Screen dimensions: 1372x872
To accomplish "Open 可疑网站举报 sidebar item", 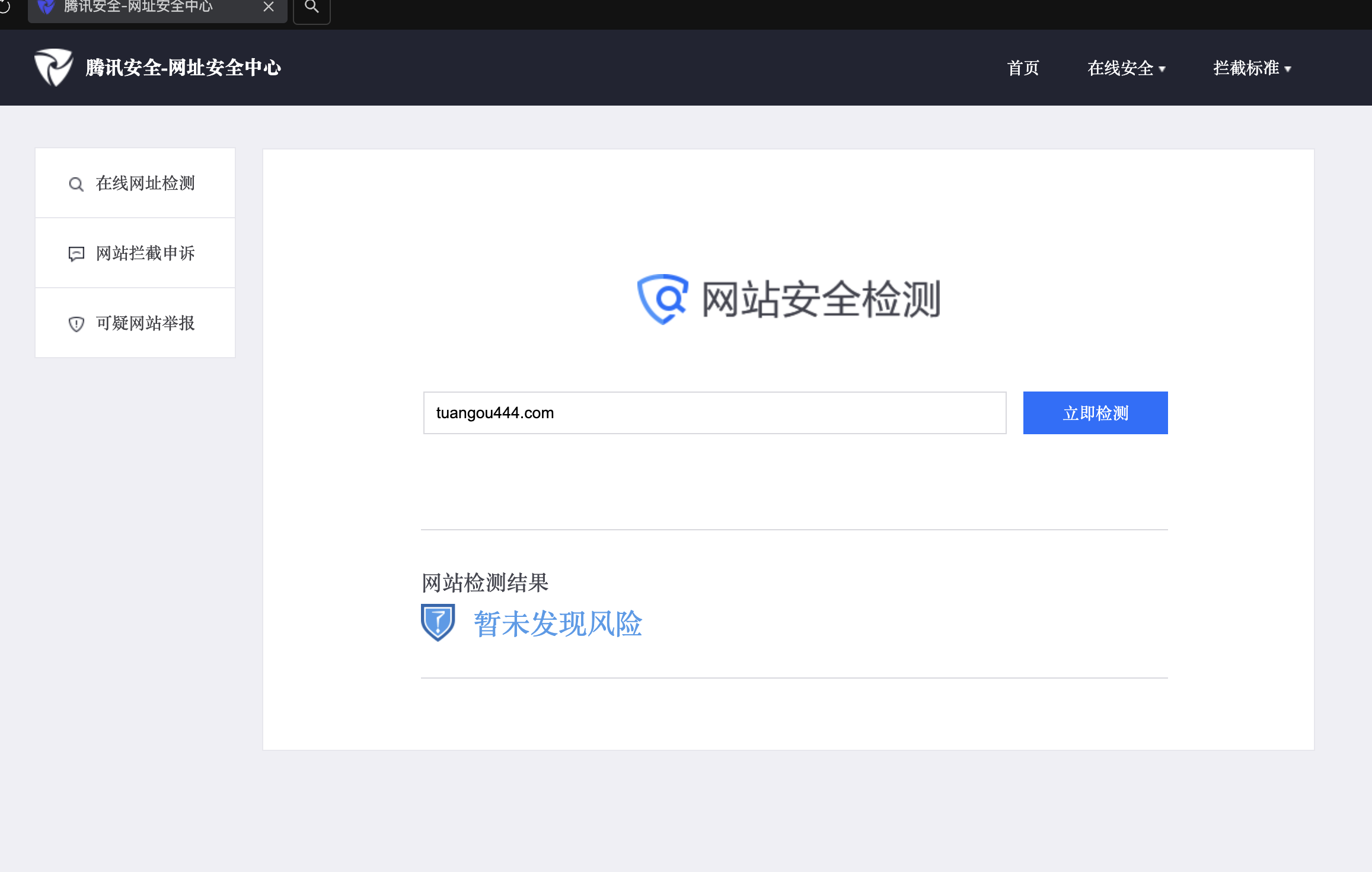I will [145, 323].
